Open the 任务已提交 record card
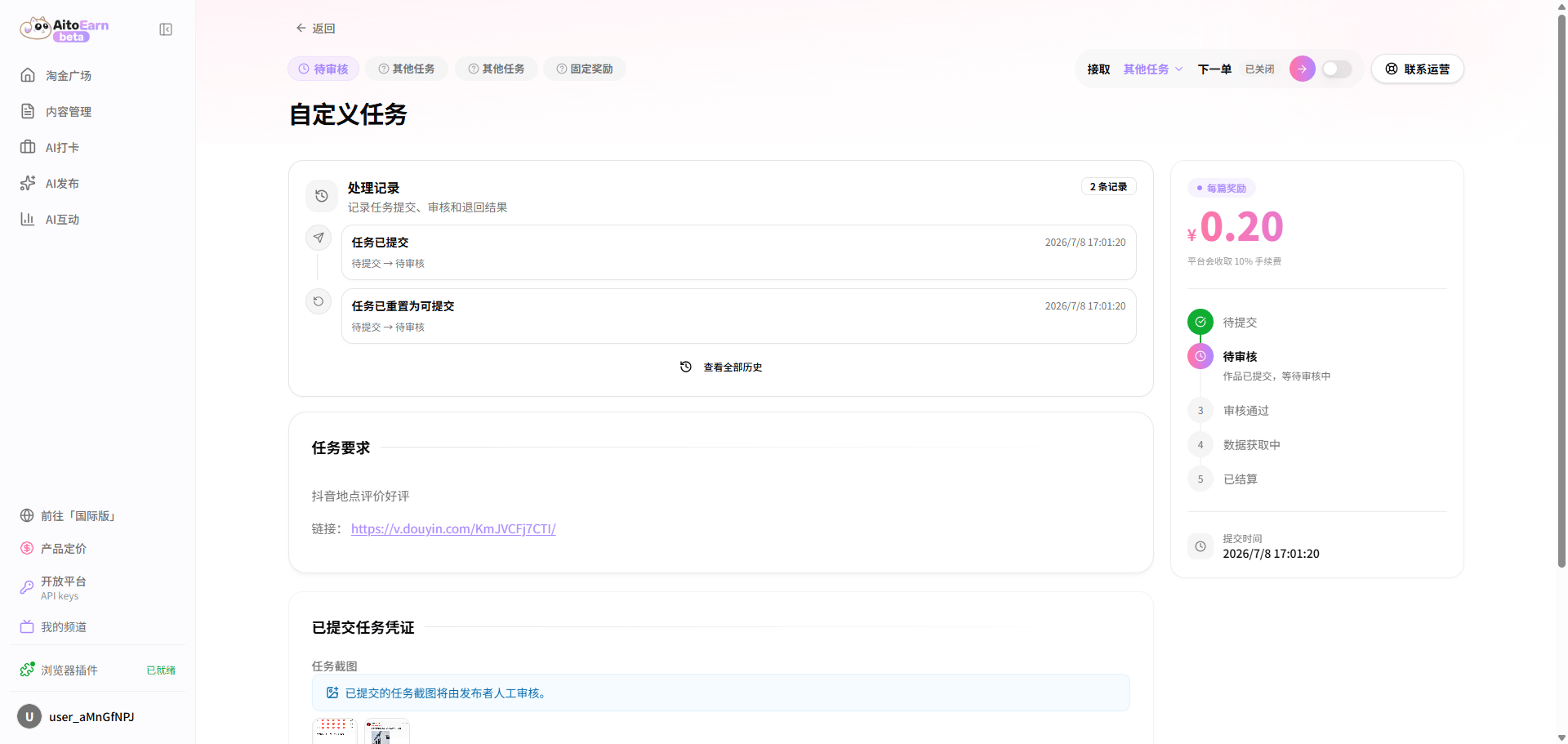Screen dimensions: 1568x744 click(738, 252)
